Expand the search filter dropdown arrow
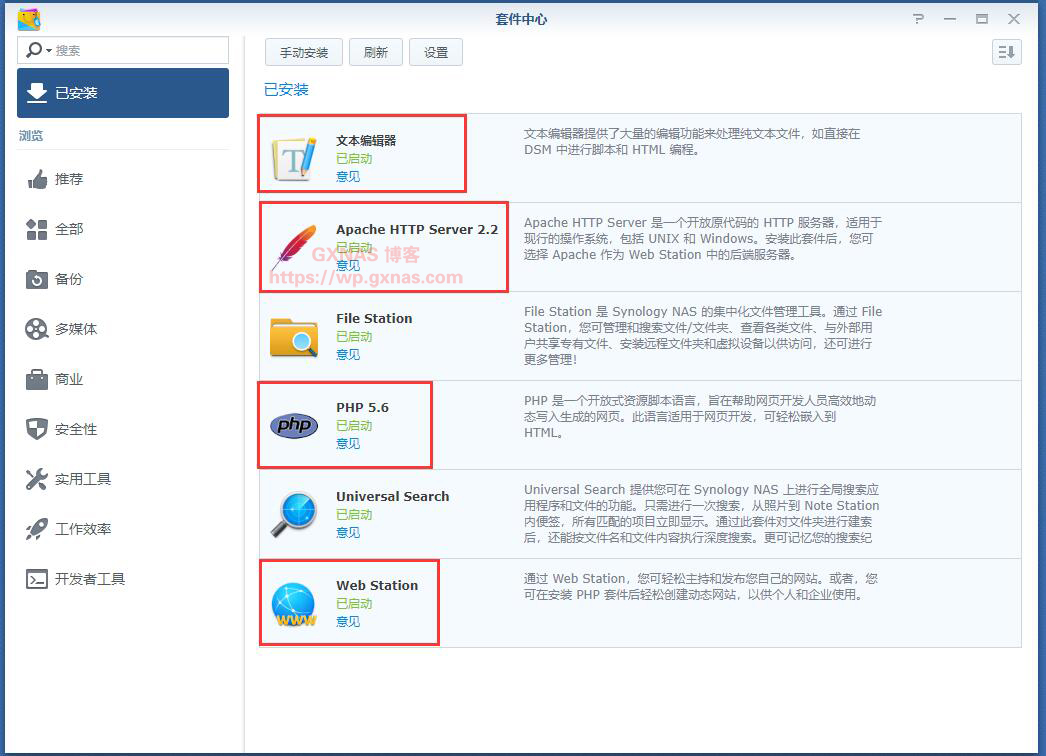The width and height of the screenshot is (1046, 756). (x=47, y=50)
